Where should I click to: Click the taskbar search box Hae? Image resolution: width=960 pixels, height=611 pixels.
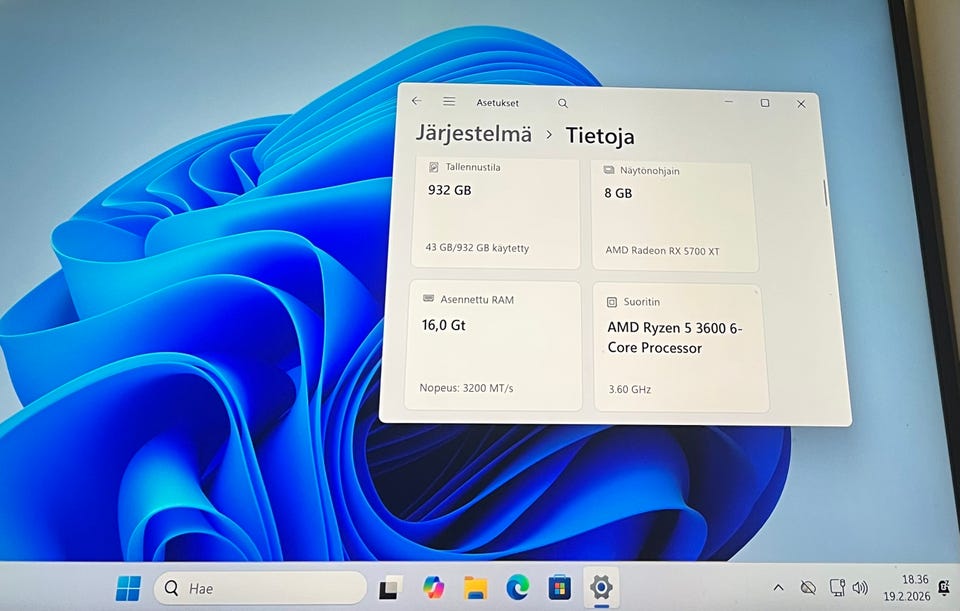pos(260,588)
